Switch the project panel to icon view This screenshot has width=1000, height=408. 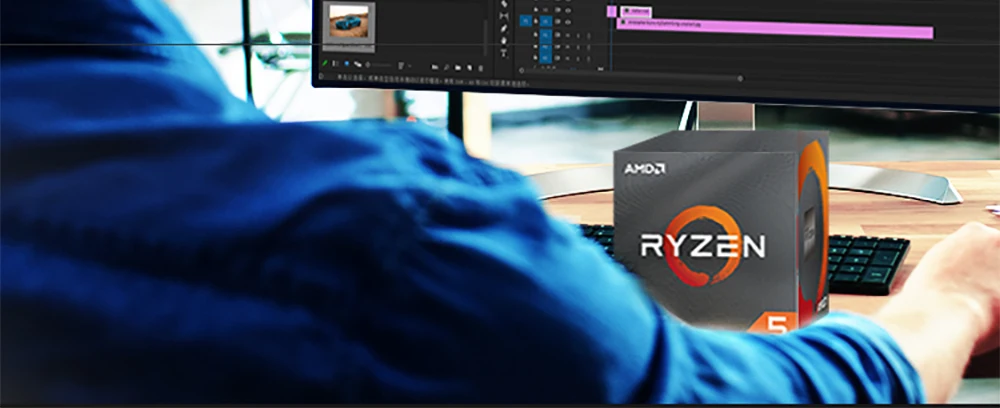[x=347, y=64]
